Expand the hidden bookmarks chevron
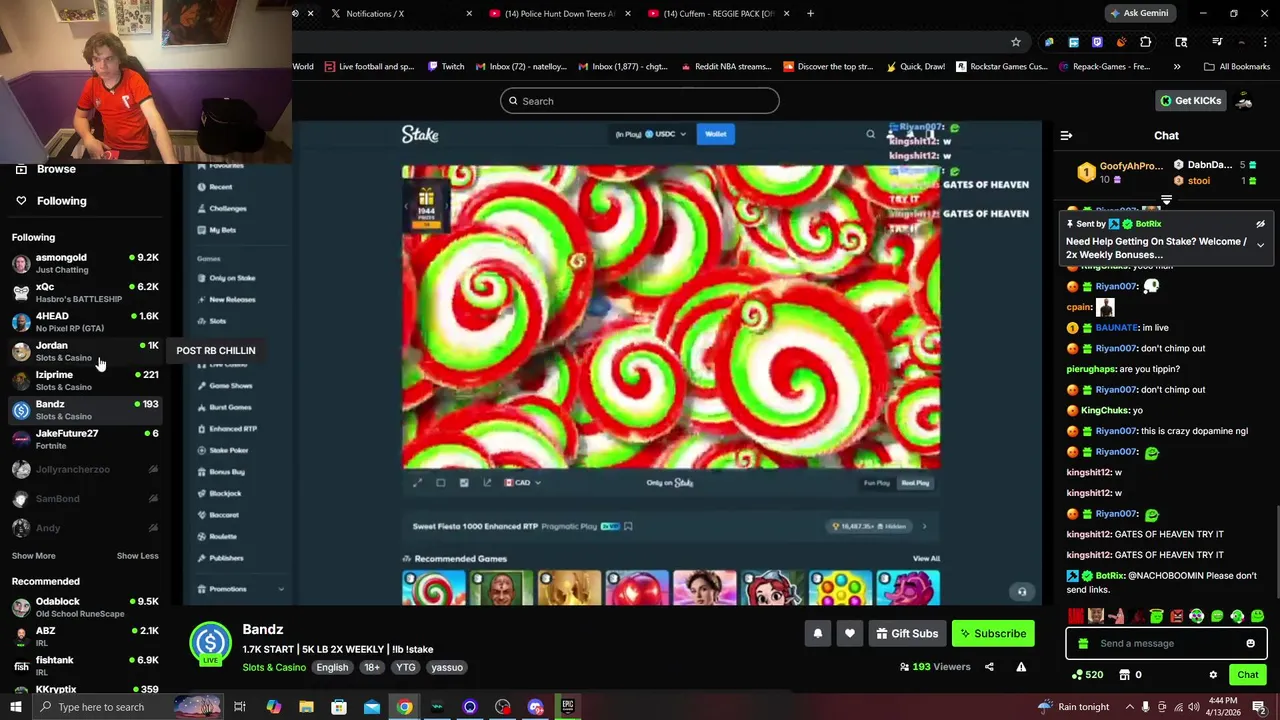 click(1177, 67)
